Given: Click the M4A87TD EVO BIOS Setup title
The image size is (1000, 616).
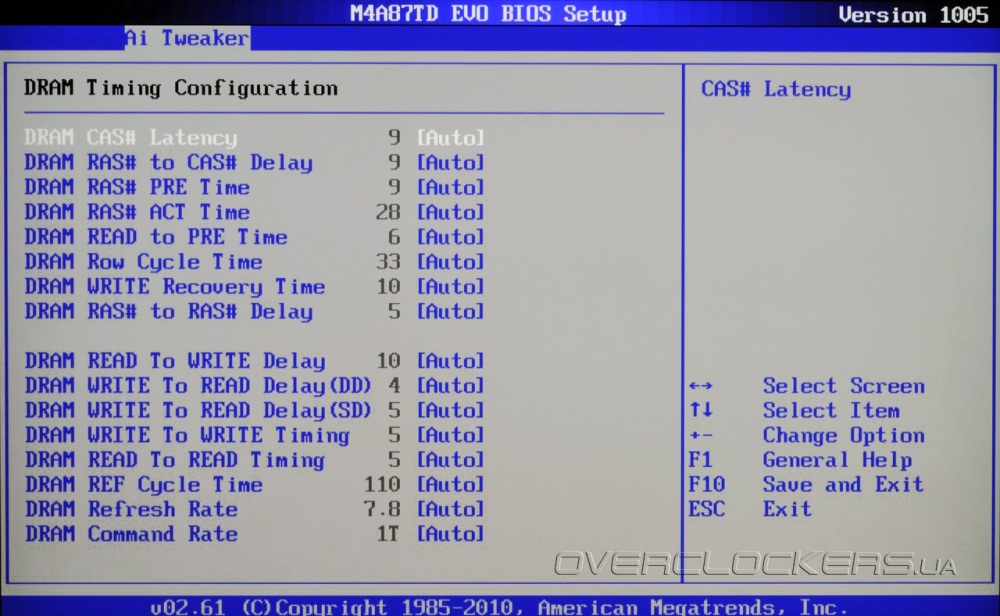Looking at the screenshot, I should 488,13.
